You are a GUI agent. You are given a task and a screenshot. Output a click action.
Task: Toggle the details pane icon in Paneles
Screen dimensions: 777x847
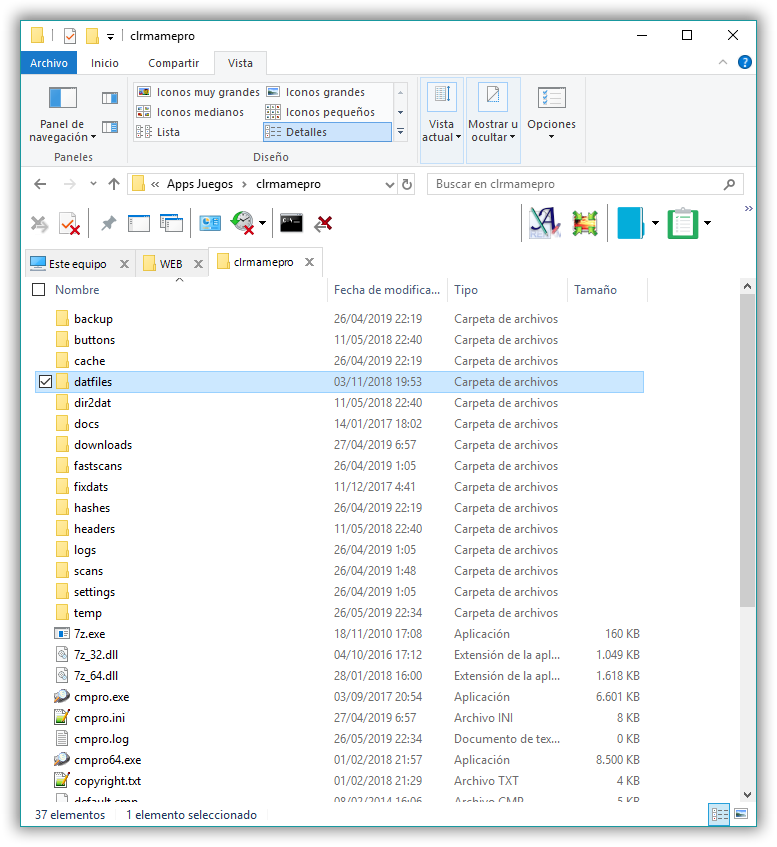(110, 127)
